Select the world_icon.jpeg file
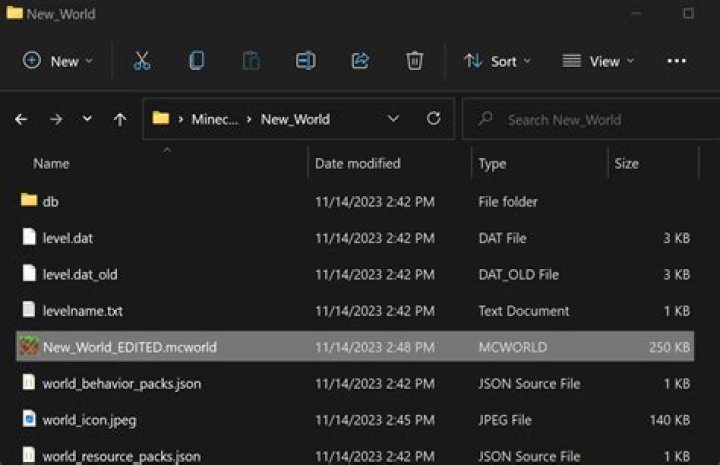 [x=89, y=420]
